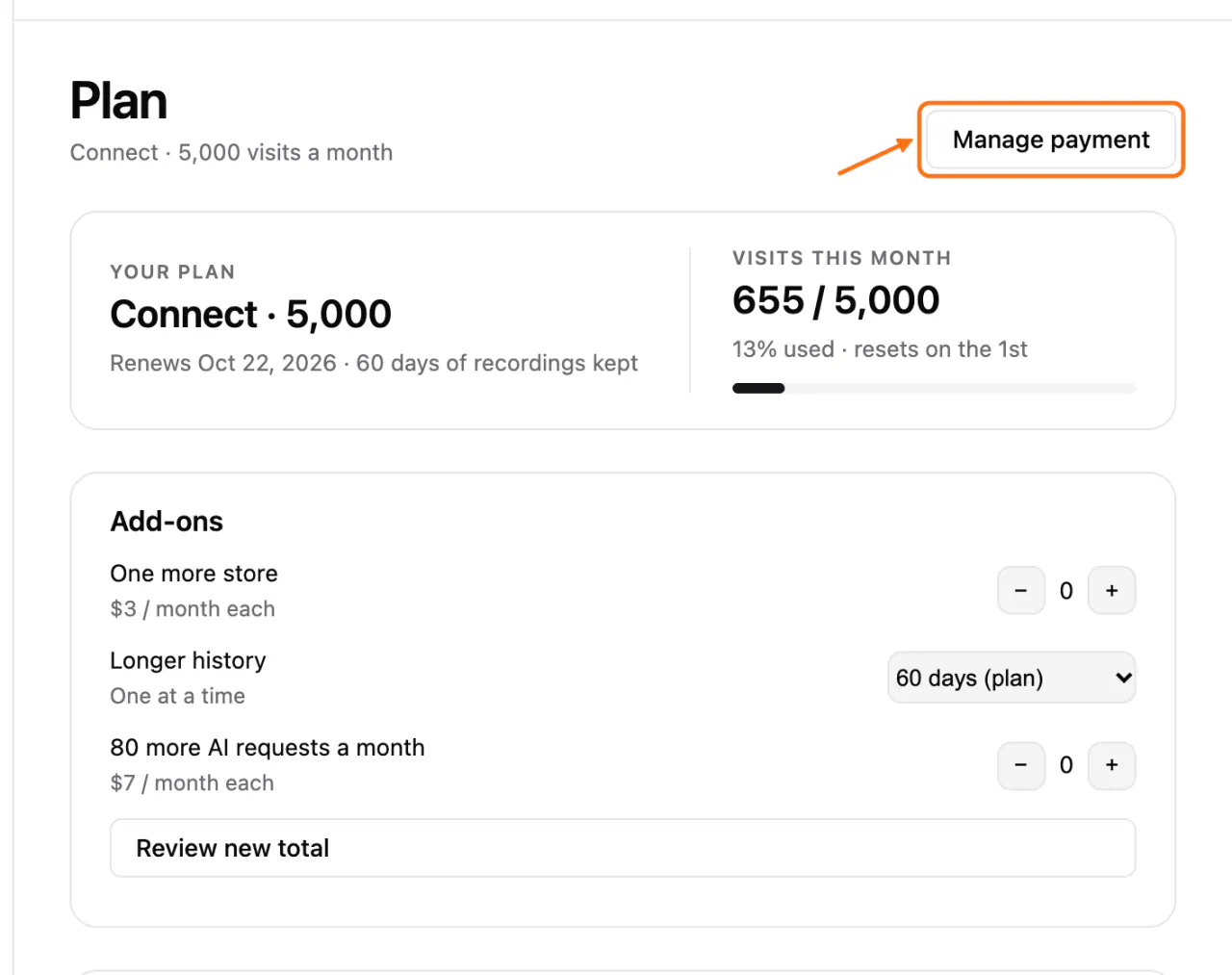Click the Add-ons section heading
1232x975 pixels.
pyautogui.click(x=167, y=522)
